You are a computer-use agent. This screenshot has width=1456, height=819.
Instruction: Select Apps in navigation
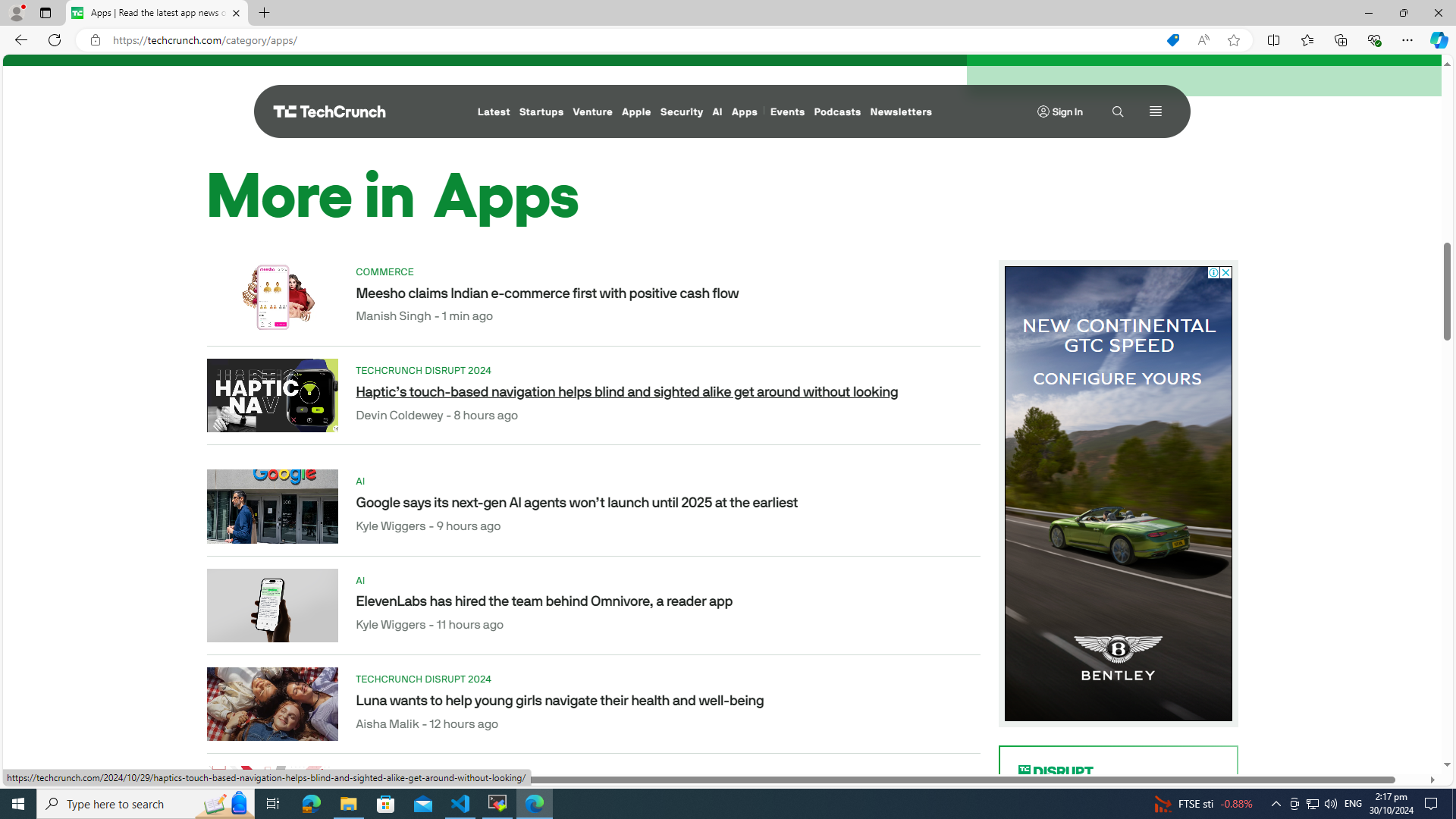tap(744, 111)
